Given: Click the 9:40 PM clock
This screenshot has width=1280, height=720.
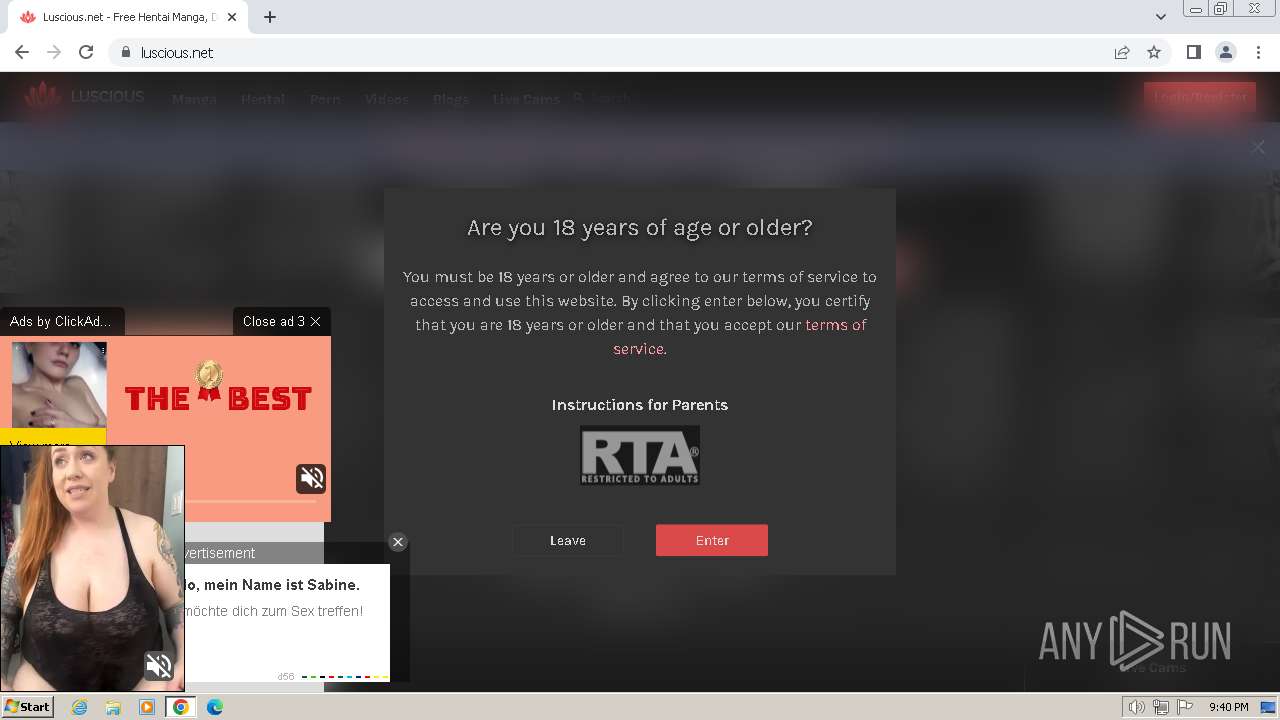Looking at the screenshot, I should pos(1228,707).
